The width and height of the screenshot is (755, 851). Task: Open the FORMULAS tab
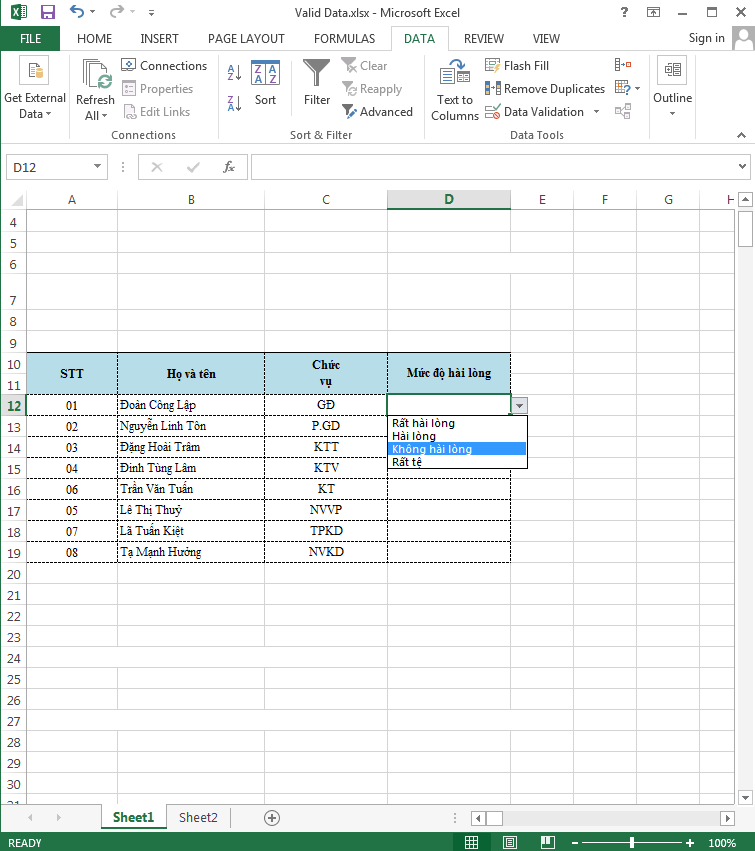click(344, 39)
